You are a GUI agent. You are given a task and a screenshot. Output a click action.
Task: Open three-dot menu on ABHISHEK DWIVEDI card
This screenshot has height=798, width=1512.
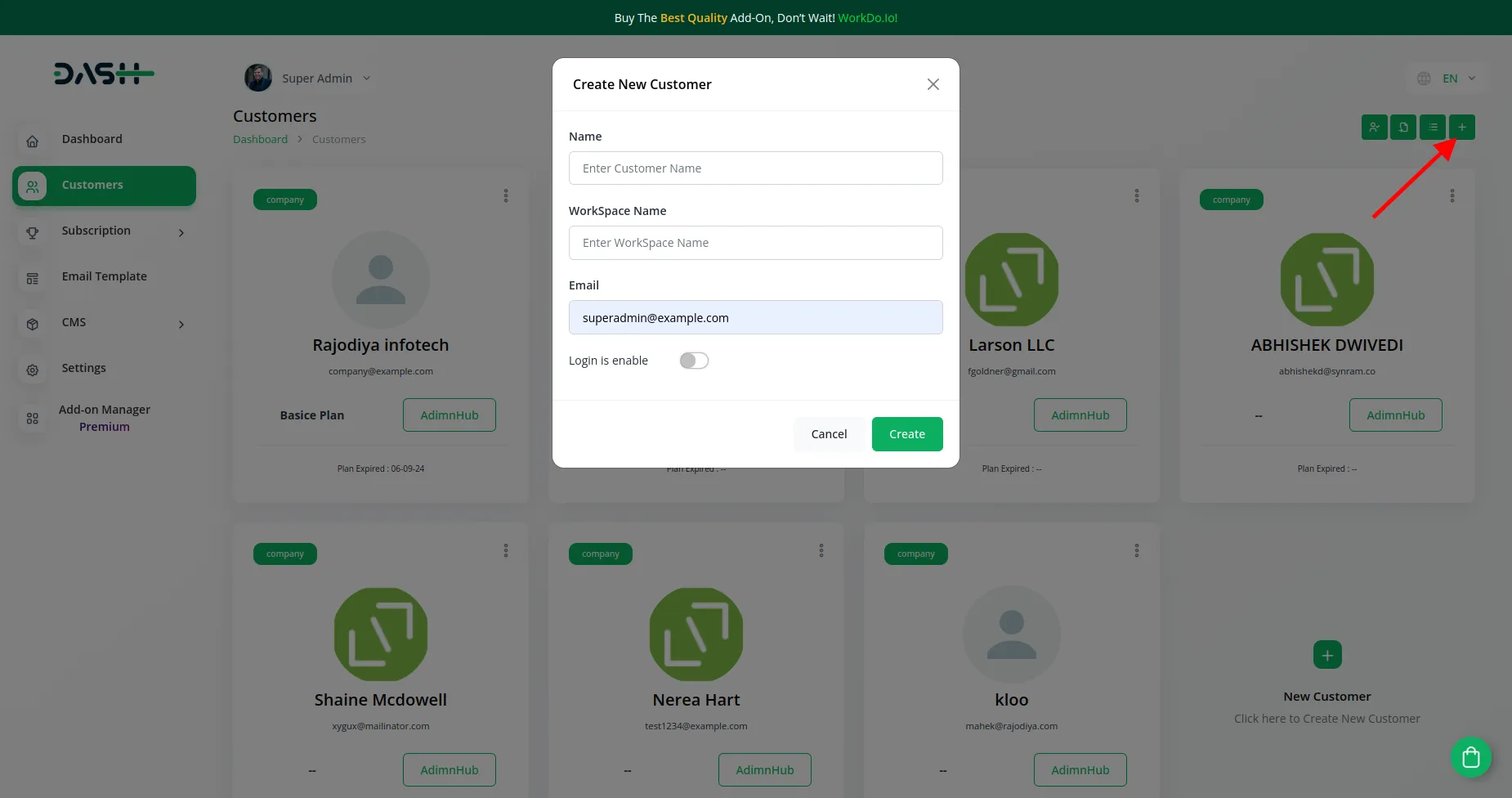[x=1452, y=196]
